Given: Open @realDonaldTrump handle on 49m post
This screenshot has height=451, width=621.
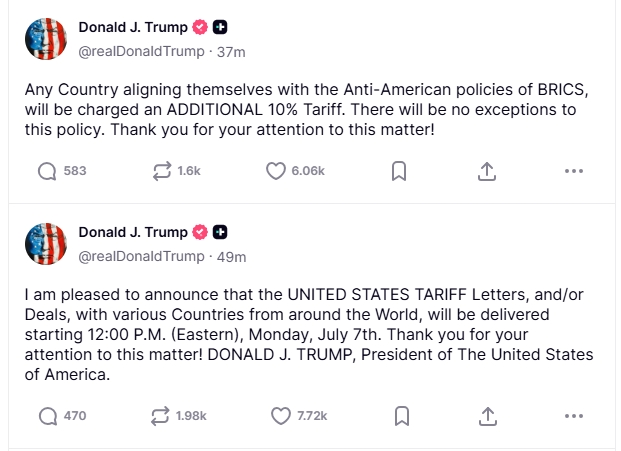Looking at the screenshot, I should (140, 256).
